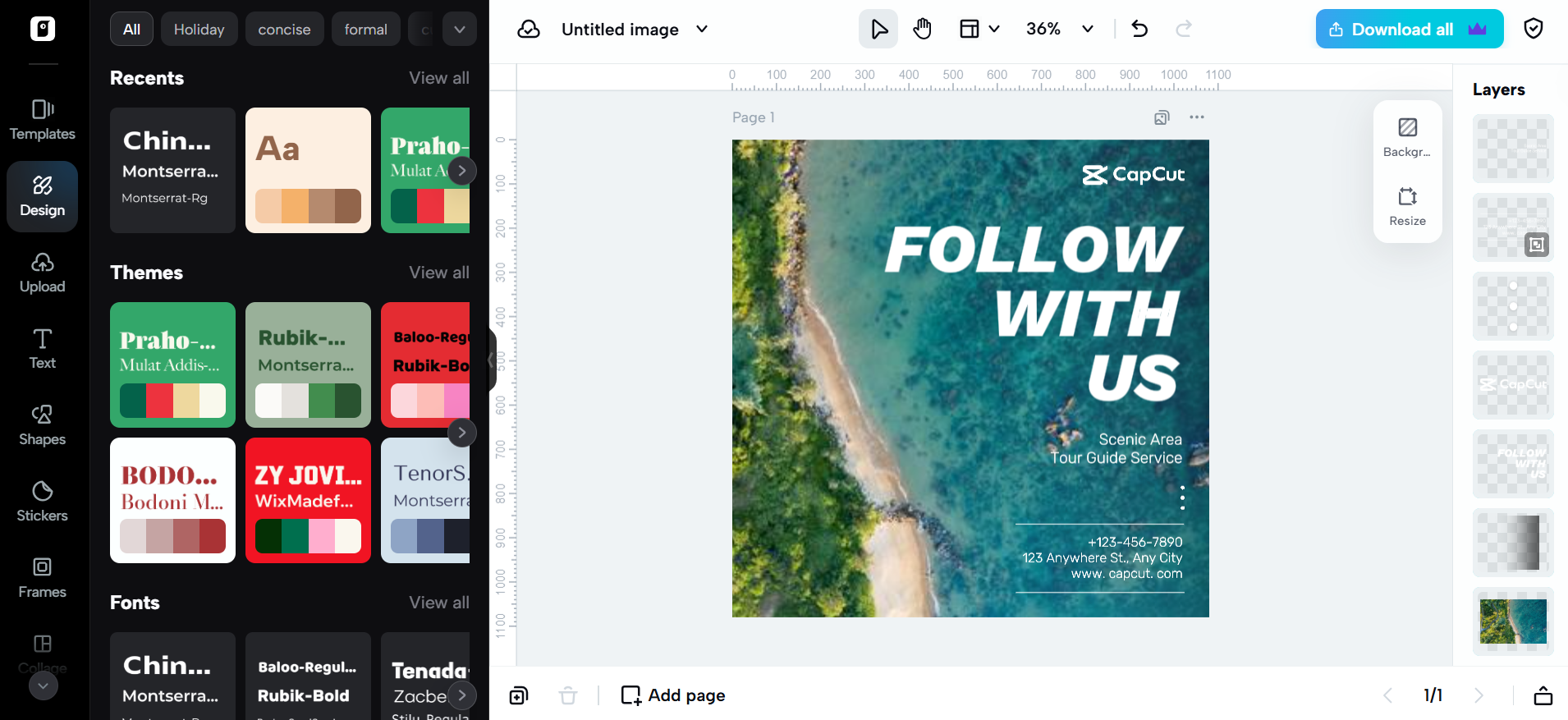1568x720 pixels.
Task: Open Untitled image title dropdown
Action: coord(702,30)
